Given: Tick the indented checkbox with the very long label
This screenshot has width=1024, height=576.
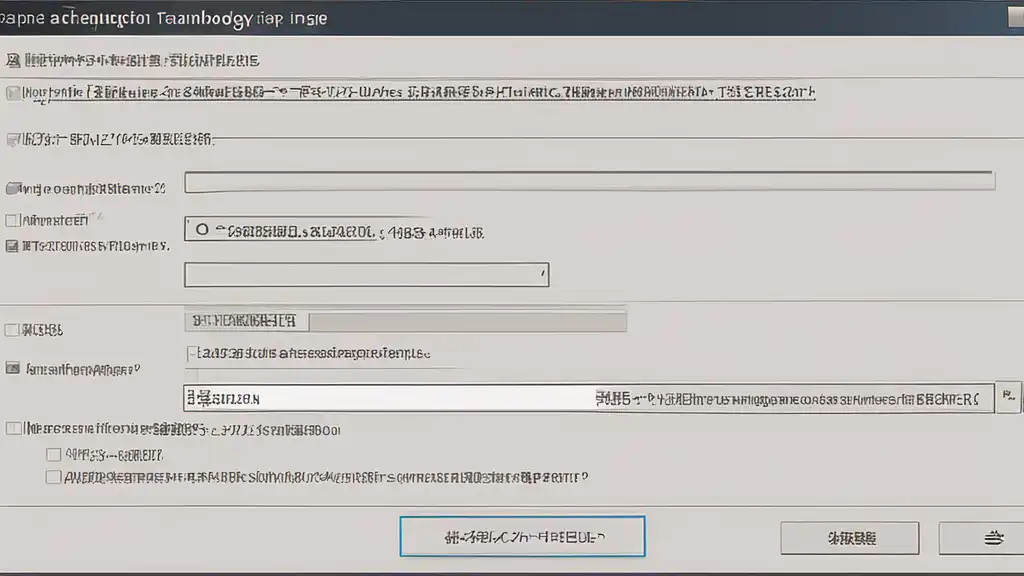Looking at the screenshot, I should point(54,477).
